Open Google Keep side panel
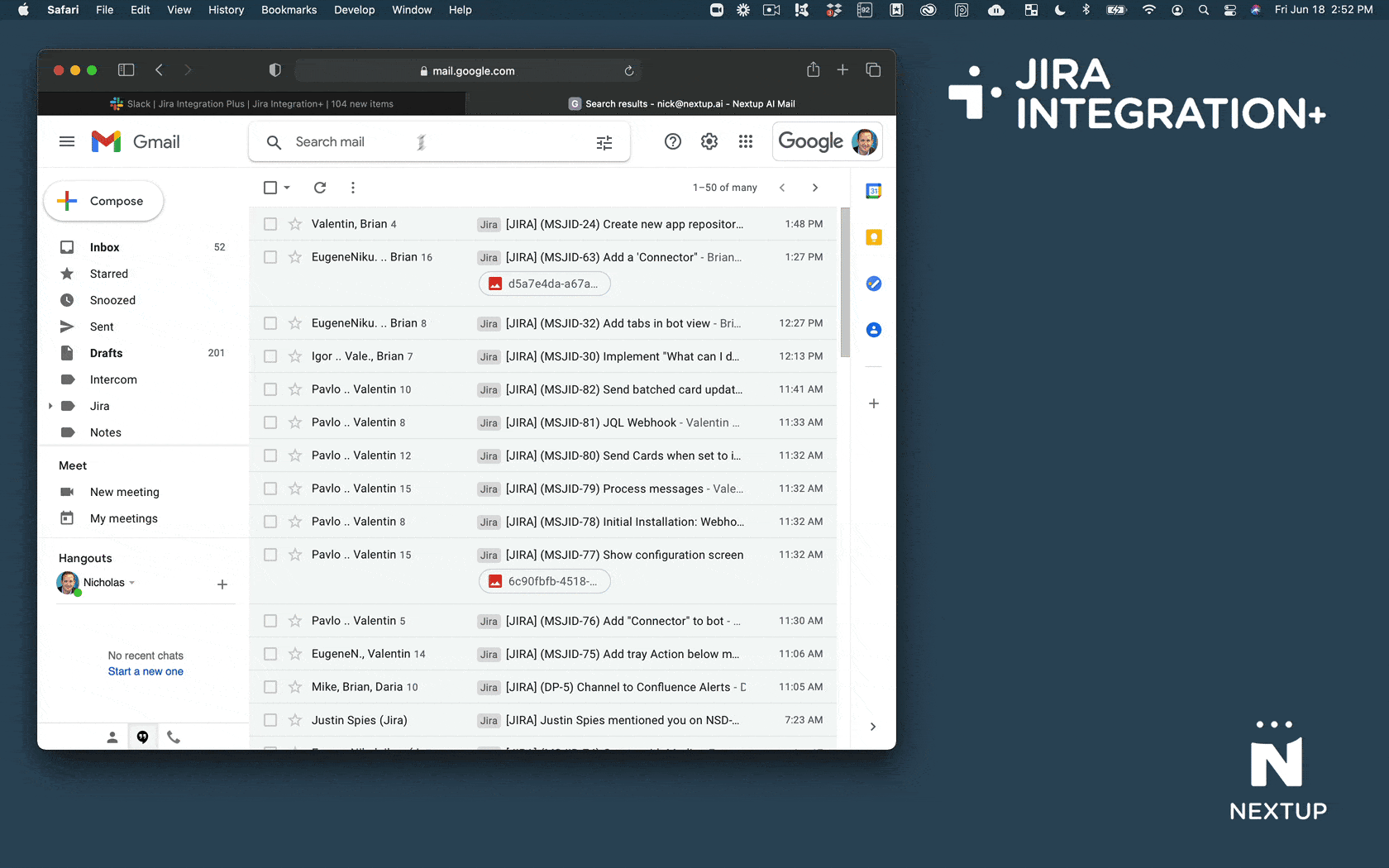 874,237
